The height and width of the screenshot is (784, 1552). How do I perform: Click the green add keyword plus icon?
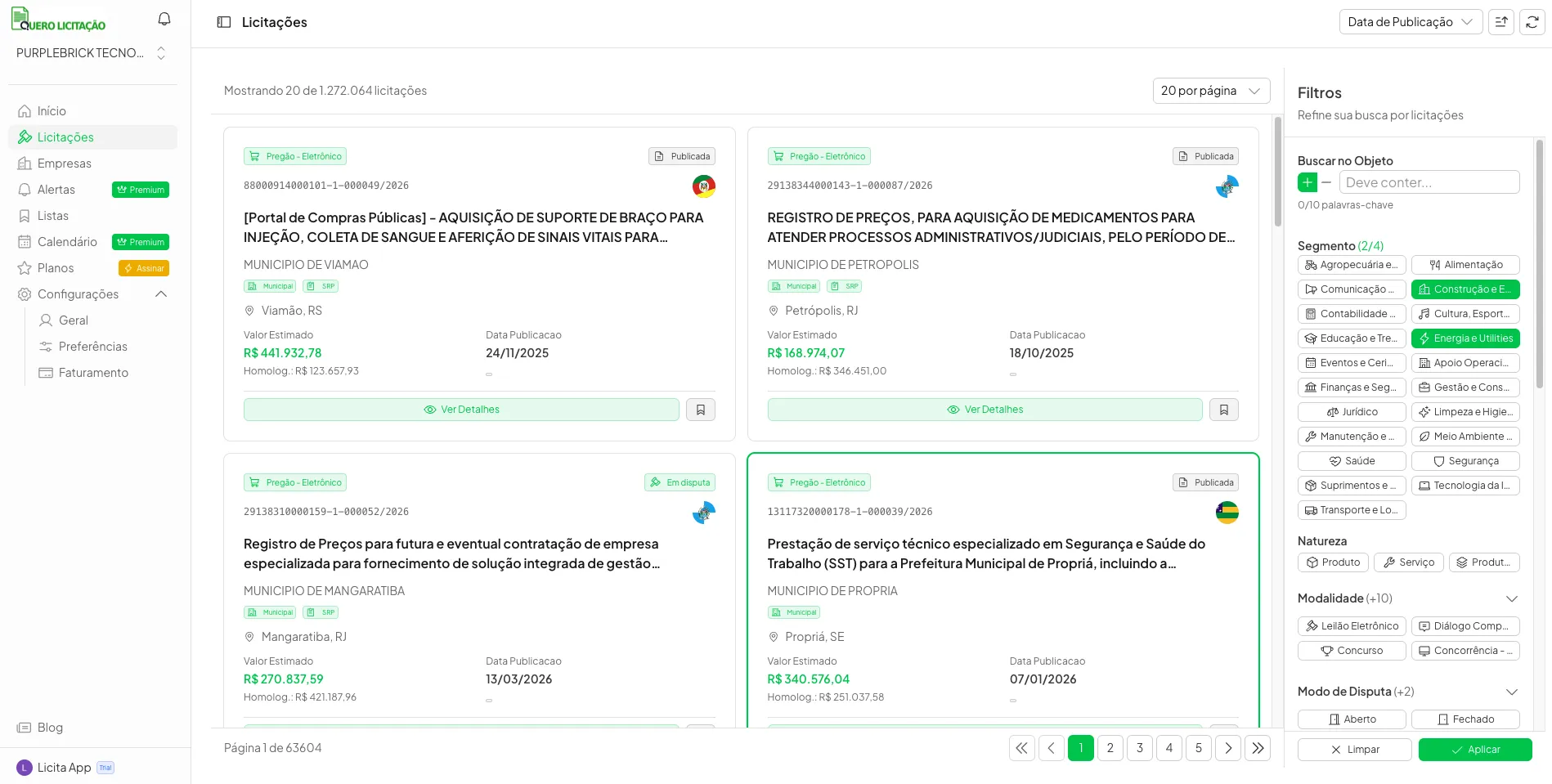point(1307,182)
